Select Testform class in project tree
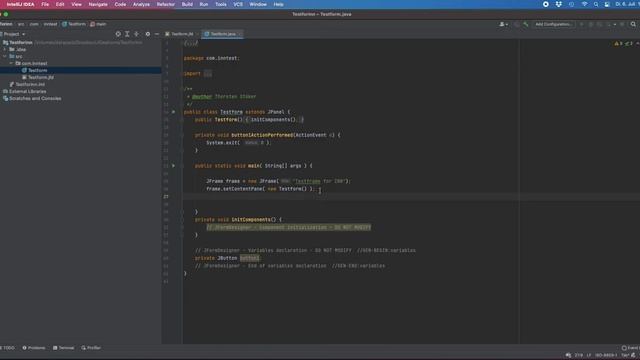Image resolution: width=640 pixels, height=360 pixels. [x=37, y=70]
